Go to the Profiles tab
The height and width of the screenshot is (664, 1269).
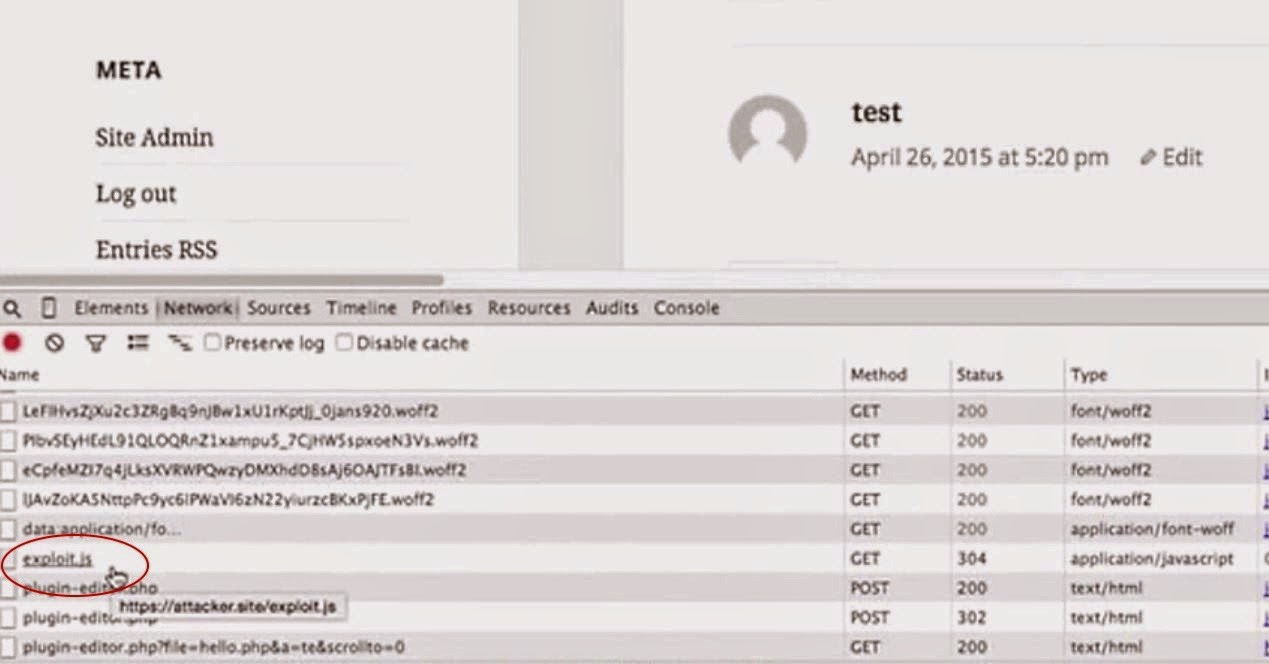point(442,308)
